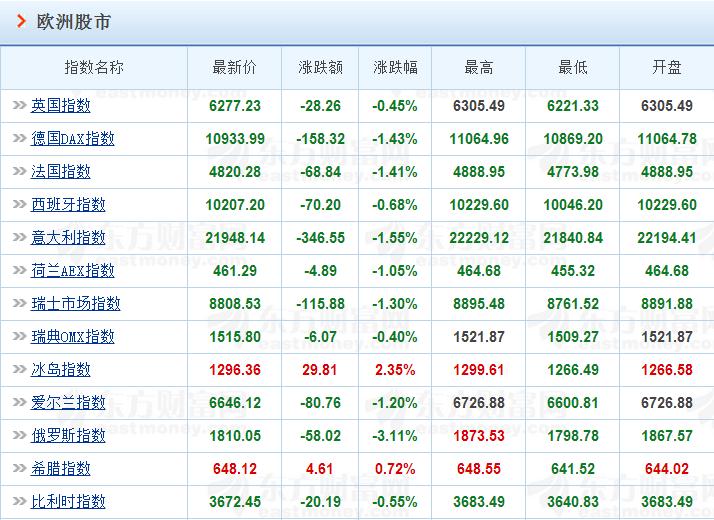This screenshot has height=520, width=714.
Task: Select the 最高 column header
Action: [x=479, y=68]
